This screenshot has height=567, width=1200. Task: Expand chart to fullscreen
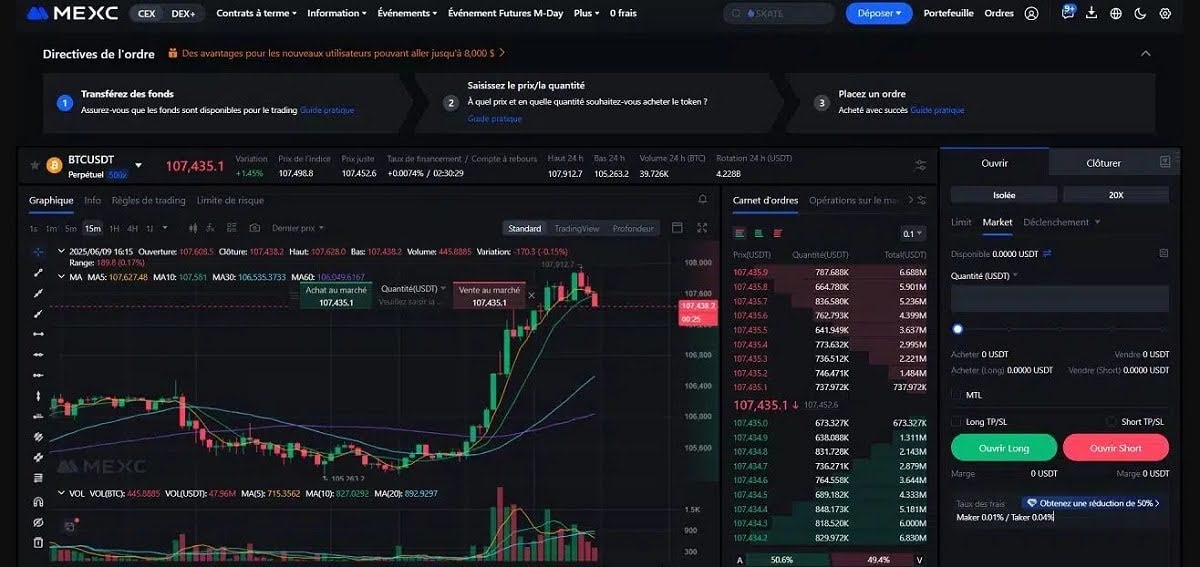point(702,228)
